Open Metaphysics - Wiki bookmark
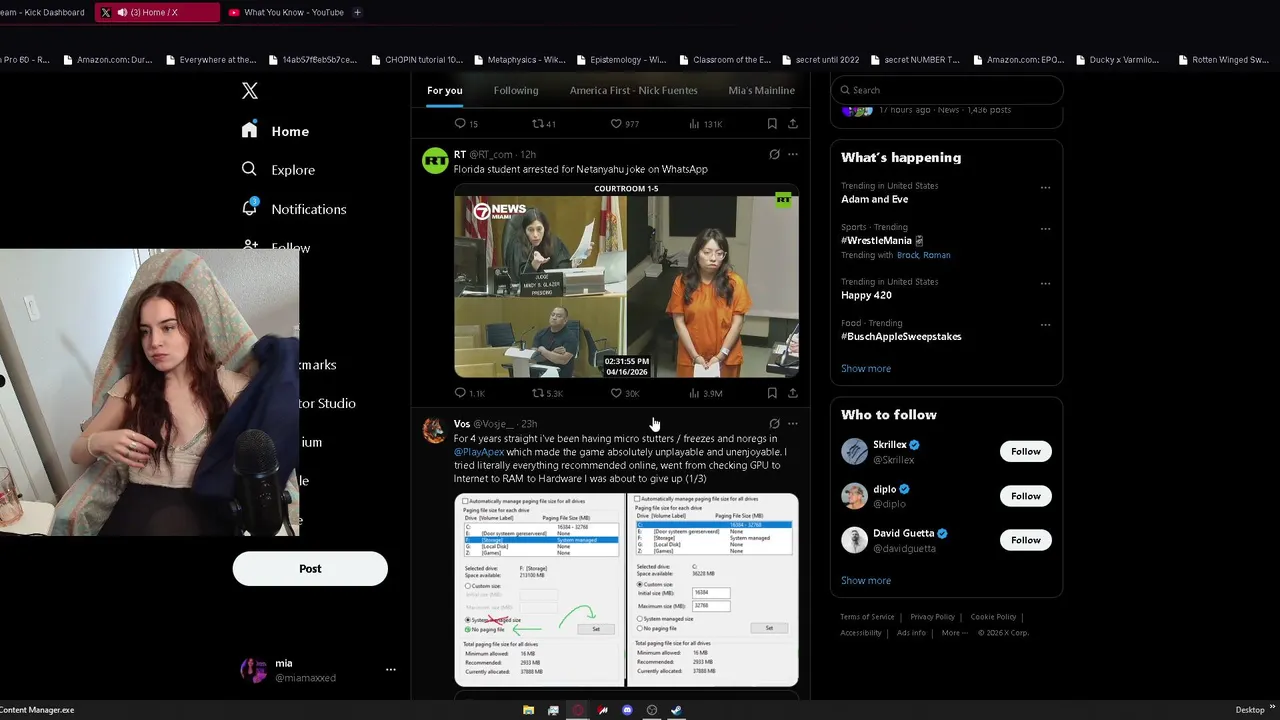The image size is (1280, 720). [x=519, y=60]
